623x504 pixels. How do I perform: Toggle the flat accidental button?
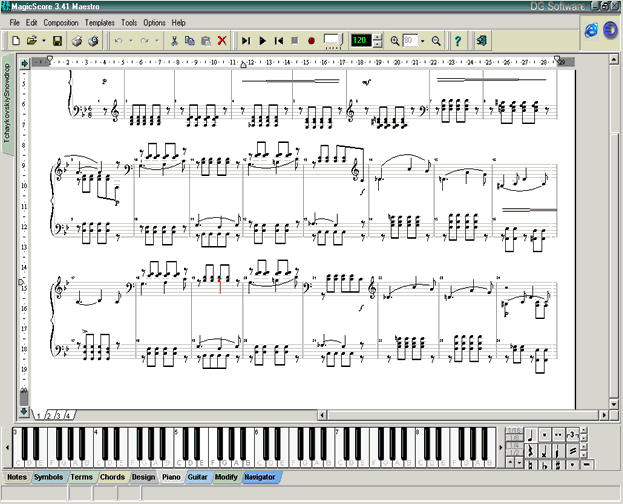(x=545, y=465)
